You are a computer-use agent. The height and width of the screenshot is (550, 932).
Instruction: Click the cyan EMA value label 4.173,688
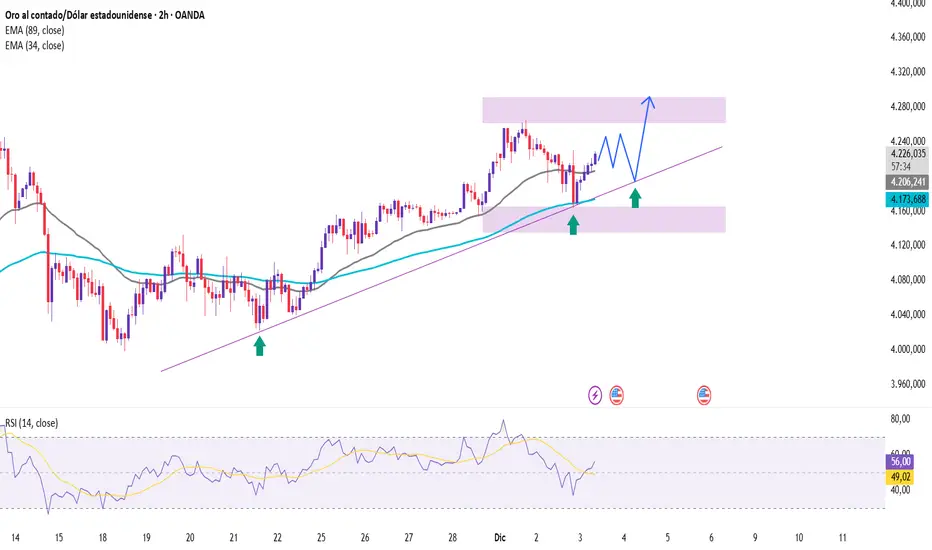click(908, 199)
